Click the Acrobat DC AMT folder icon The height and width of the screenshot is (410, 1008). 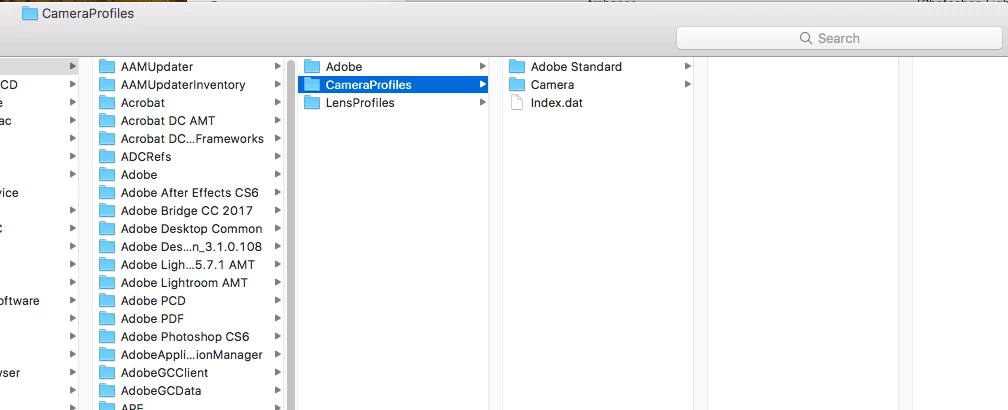click(107, 120)
